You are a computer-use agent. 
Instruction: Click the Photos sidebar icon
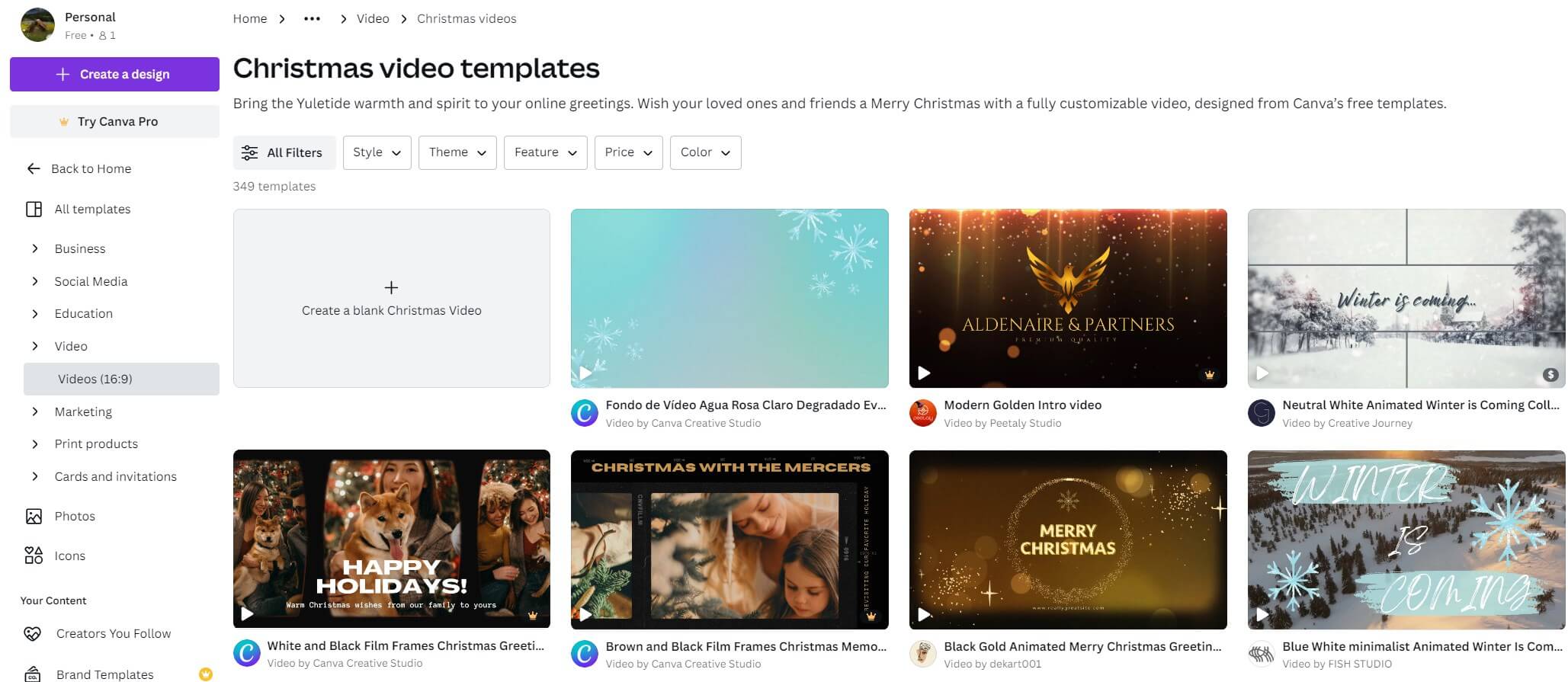(34, 516)
